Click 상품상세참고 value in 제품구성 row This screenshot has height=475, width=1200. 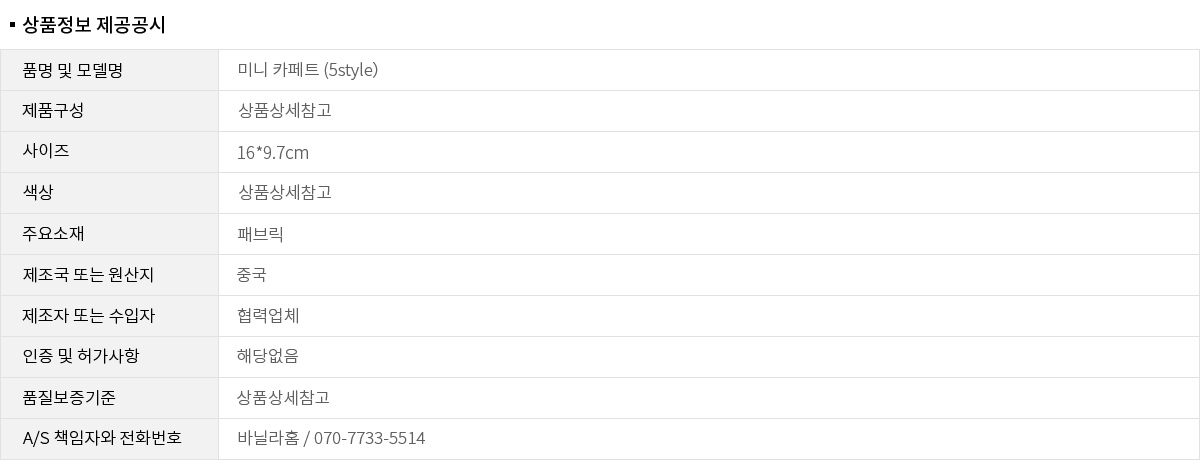pos(284,111)
